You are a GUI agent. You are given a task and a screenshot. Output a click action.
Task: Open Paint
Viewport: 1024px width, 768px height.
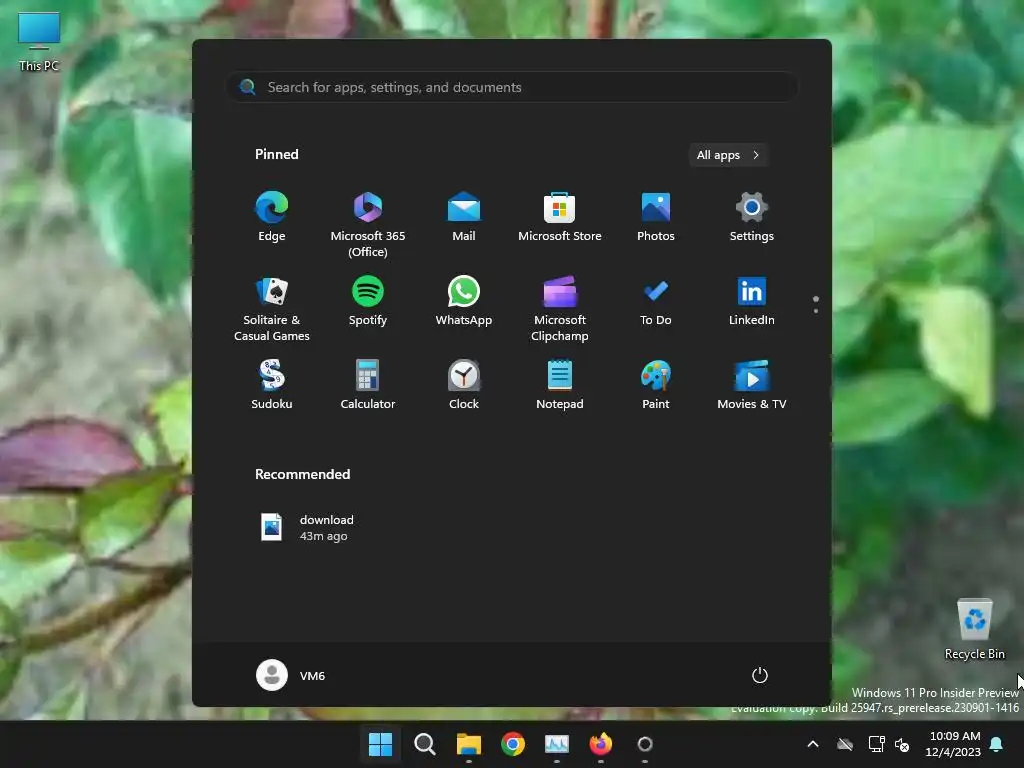click(x=656, y=385)
